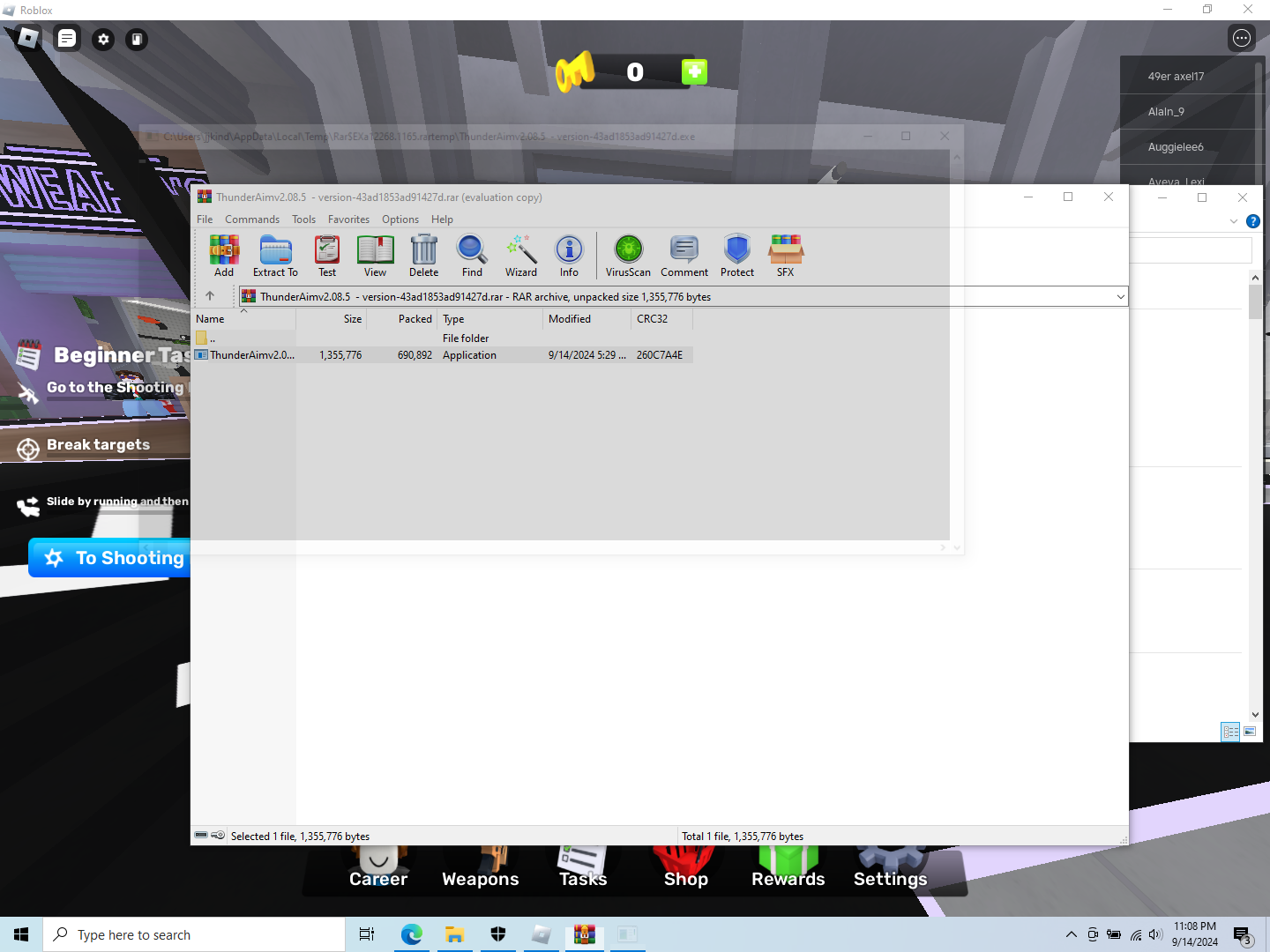Viewport: 1270px width, 952px height.
Task: Sort by Modified column header
Action: 587,319
